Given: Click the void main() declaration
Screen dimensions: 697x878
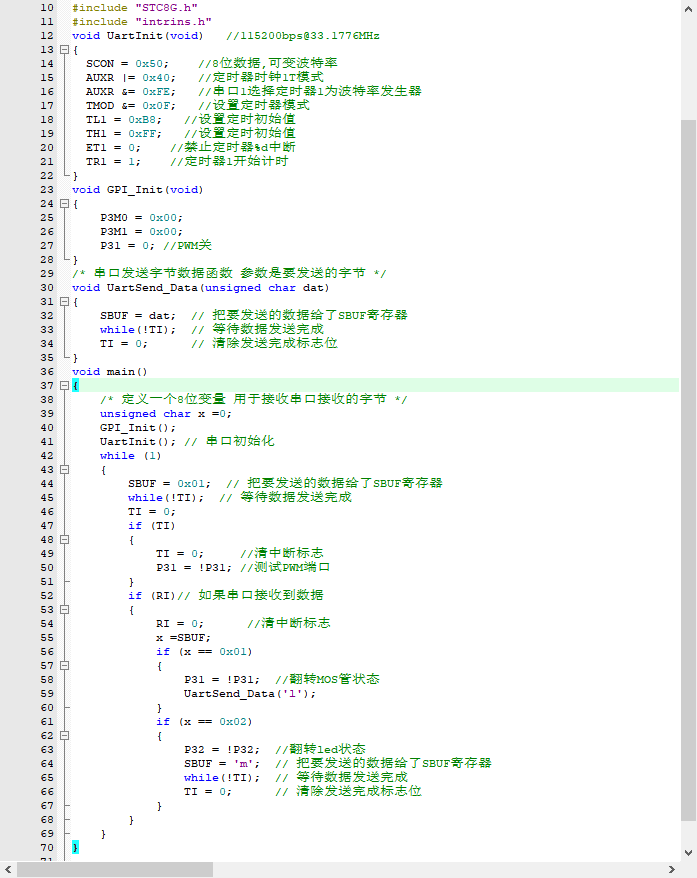Looking at the screenshot, I should click(x=110, y=371).
